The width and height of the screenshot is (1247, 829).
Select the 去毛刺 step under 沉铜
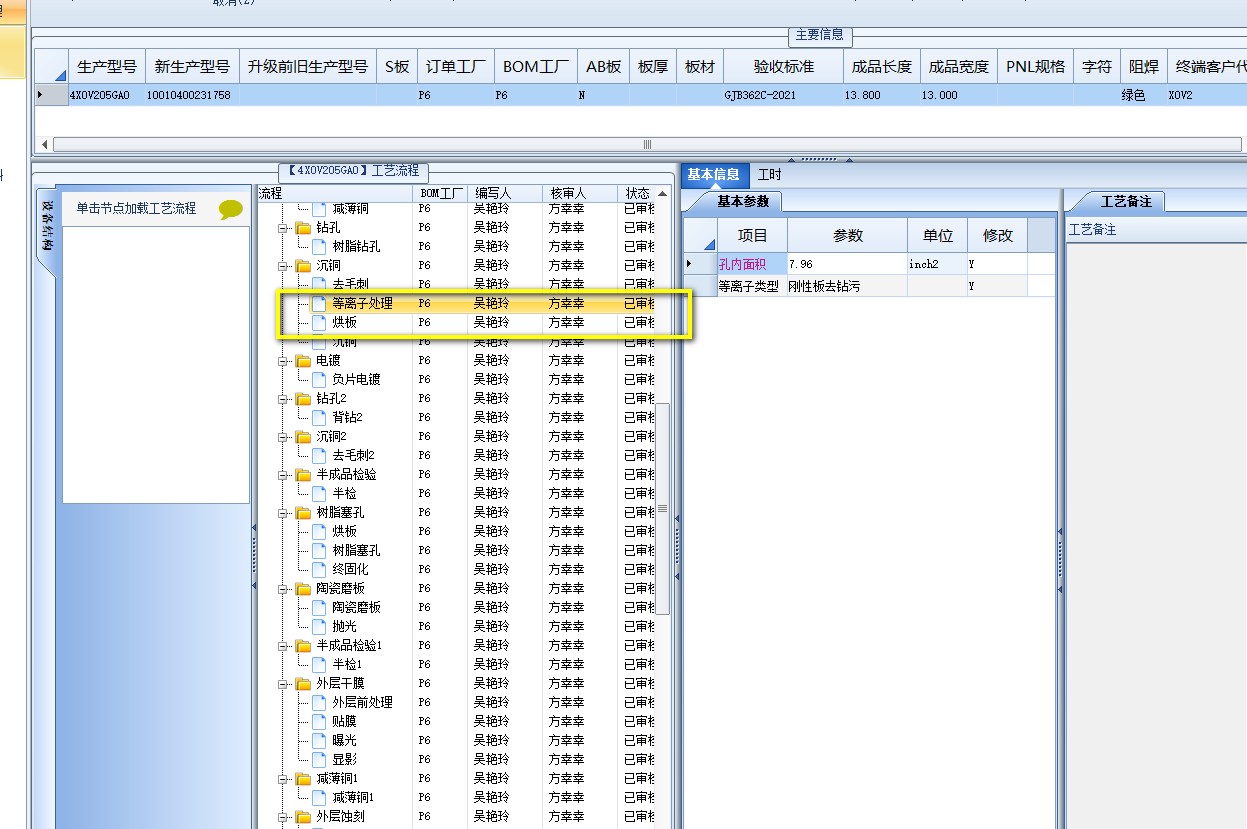point(350,285)
